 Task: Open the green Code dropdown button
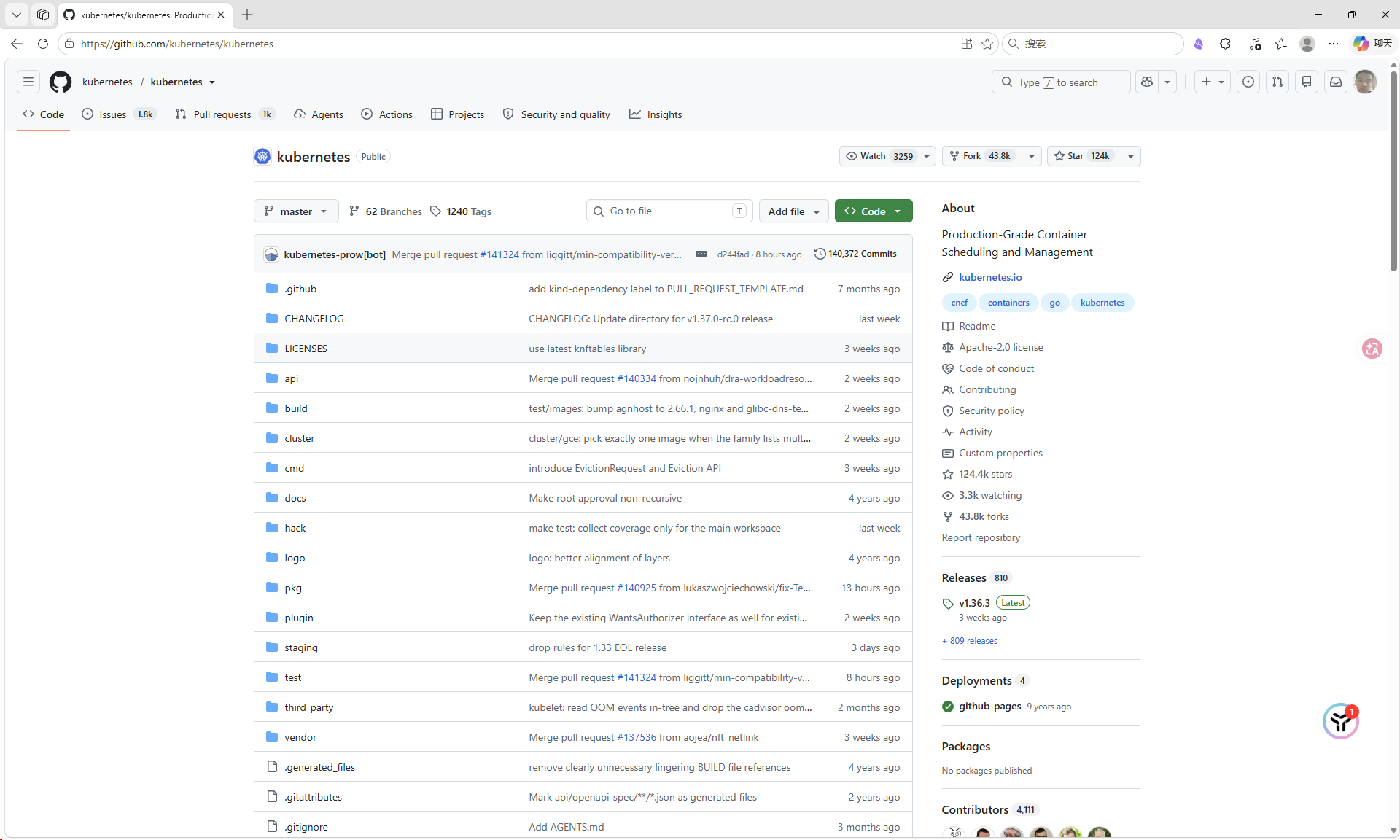tap(874, 211)
